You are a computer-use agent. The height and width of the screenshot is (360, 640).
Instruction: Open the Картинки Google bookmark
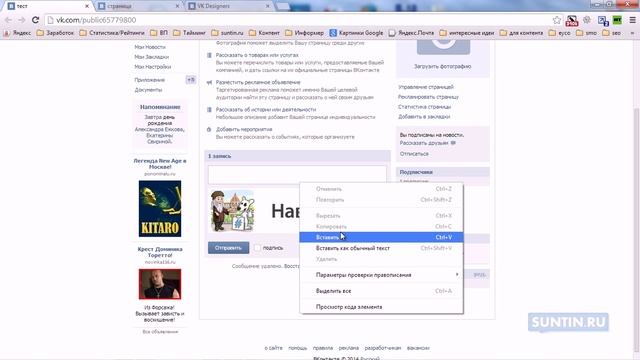click(356, 33)
